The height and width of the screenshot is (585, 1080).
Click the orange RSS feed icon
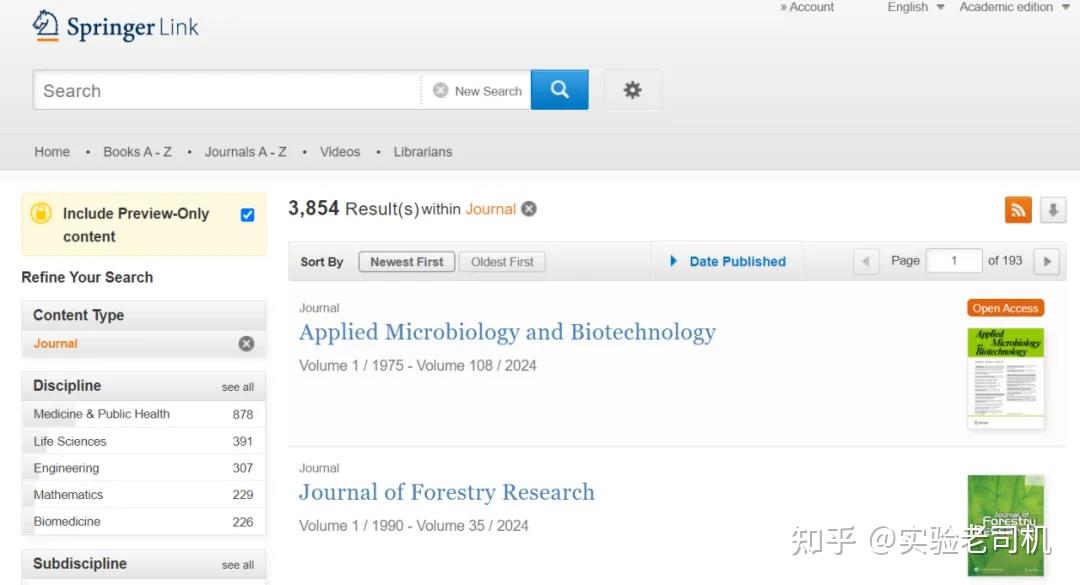coord(1018,210)
